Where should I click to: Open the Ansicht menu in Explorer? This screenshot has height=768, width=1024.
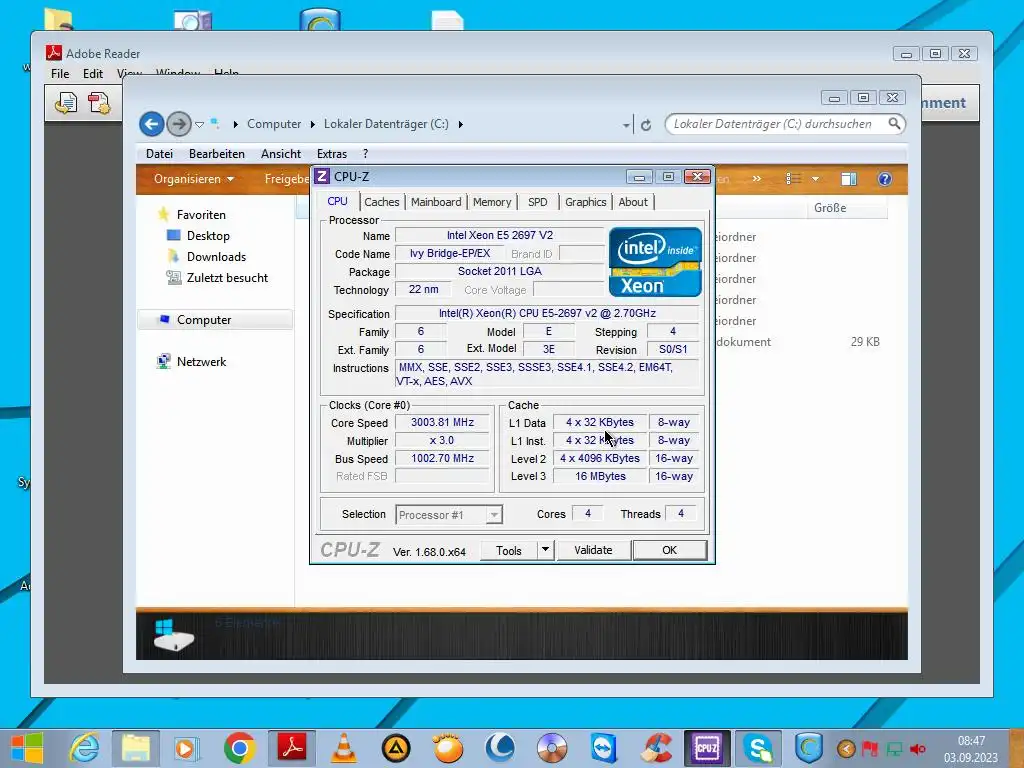coord(281,154)
